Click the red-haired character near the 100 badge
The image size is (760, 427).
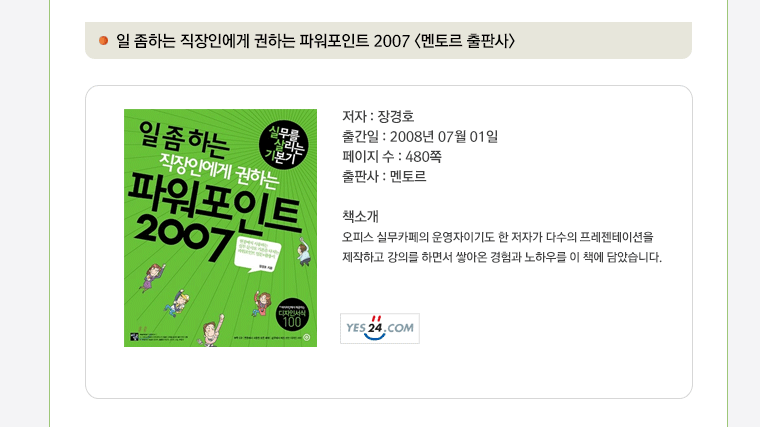click(x=262, y=303)
